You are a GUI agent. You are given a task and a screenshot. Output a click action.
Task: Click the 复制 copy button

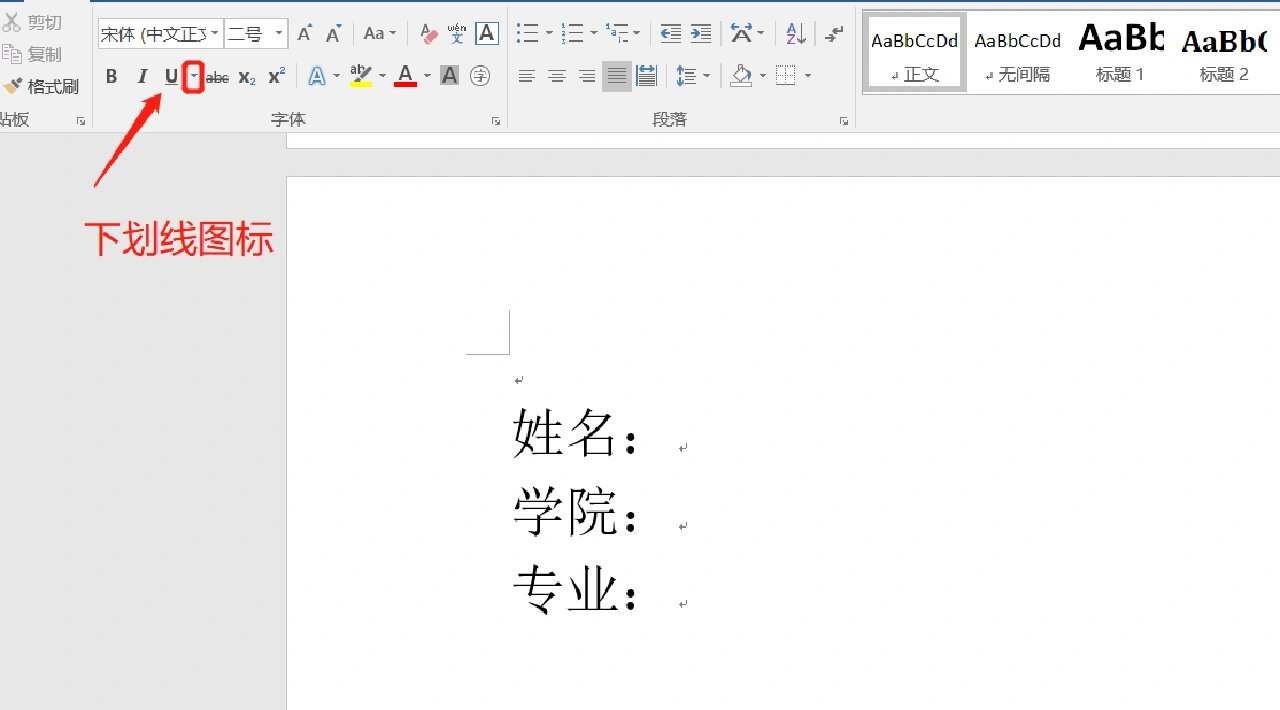(34, 54)
